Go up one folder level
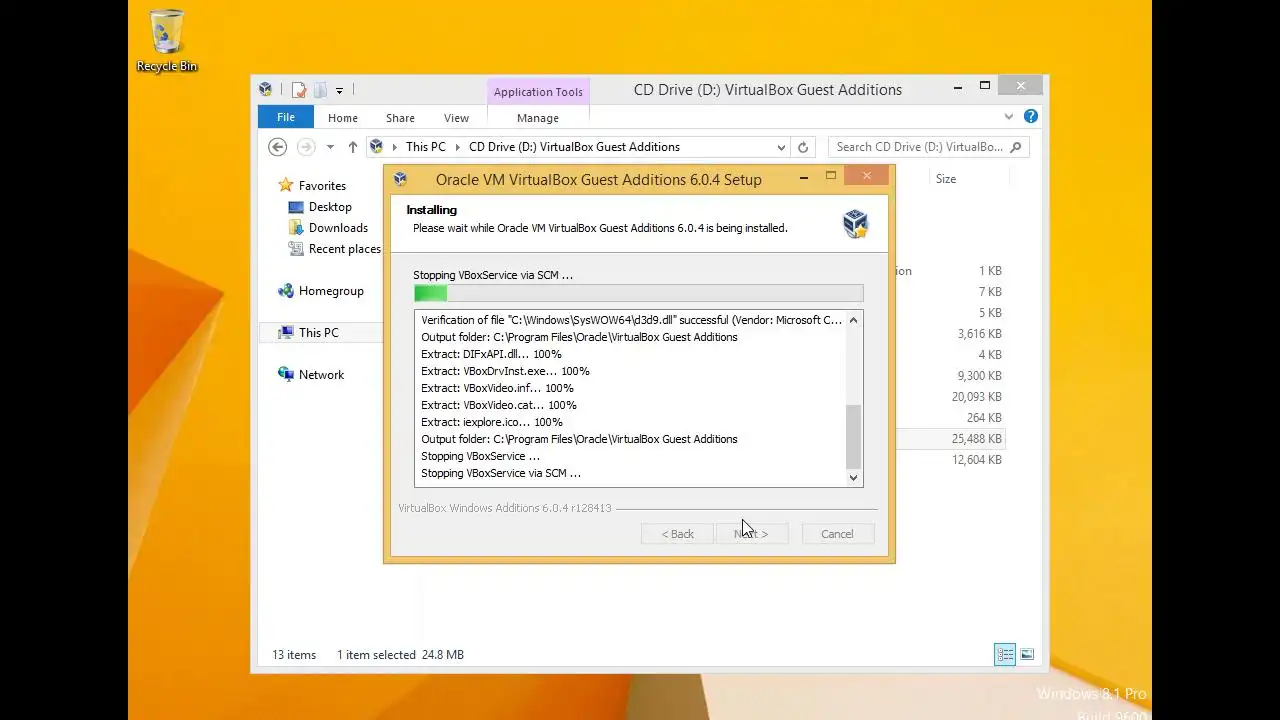Viewport: 1280px width, 720px height. (352, 147)
